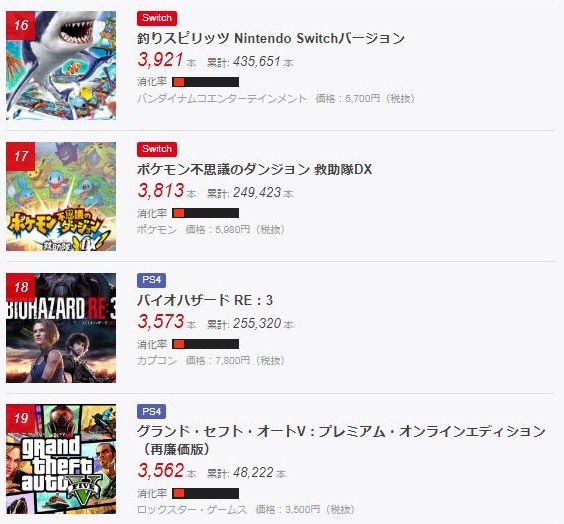Click 3,921 weekly sales figure
The width and height of the screenshot is (564, 524).
161,60
